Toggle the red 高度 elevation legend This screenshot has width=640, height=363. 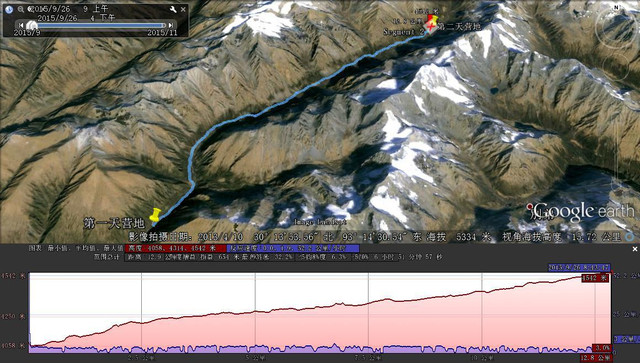click(x=176, y=248)
